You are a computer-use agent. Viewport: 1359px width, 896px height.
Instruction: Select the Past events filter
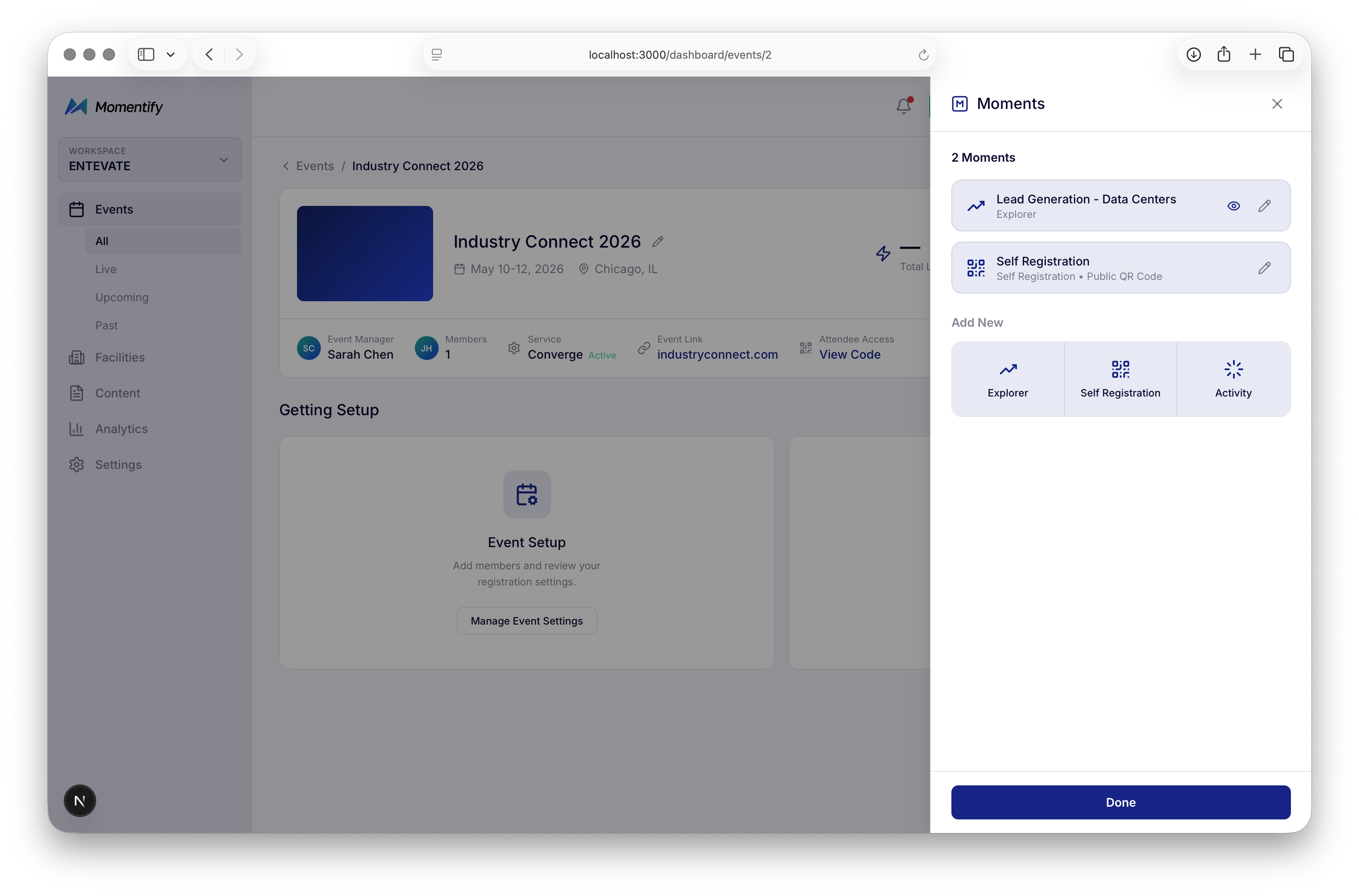tap(107, 325)
